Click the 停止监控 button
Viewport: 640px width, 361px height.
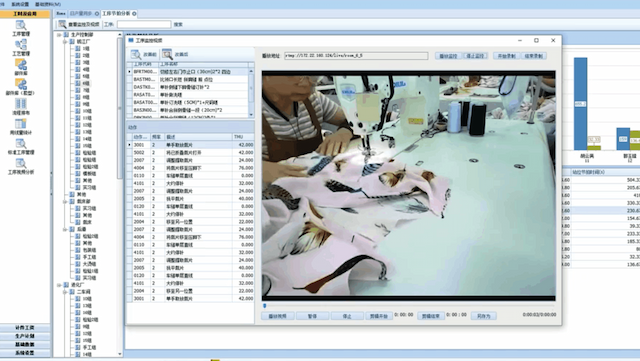475,56
